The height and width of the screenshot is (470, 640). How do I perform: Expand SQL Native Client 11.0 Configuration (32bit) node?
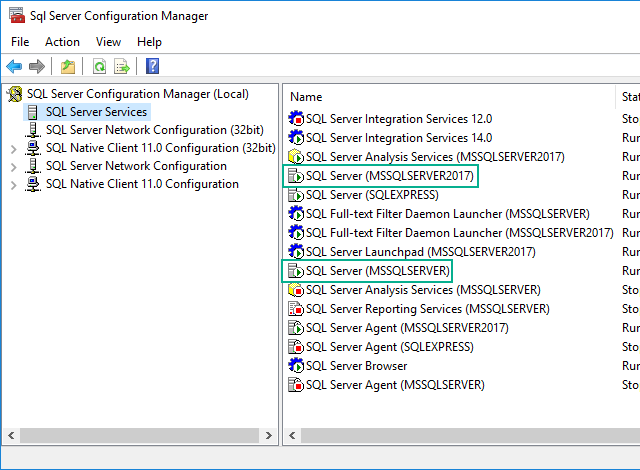(13, 149)
